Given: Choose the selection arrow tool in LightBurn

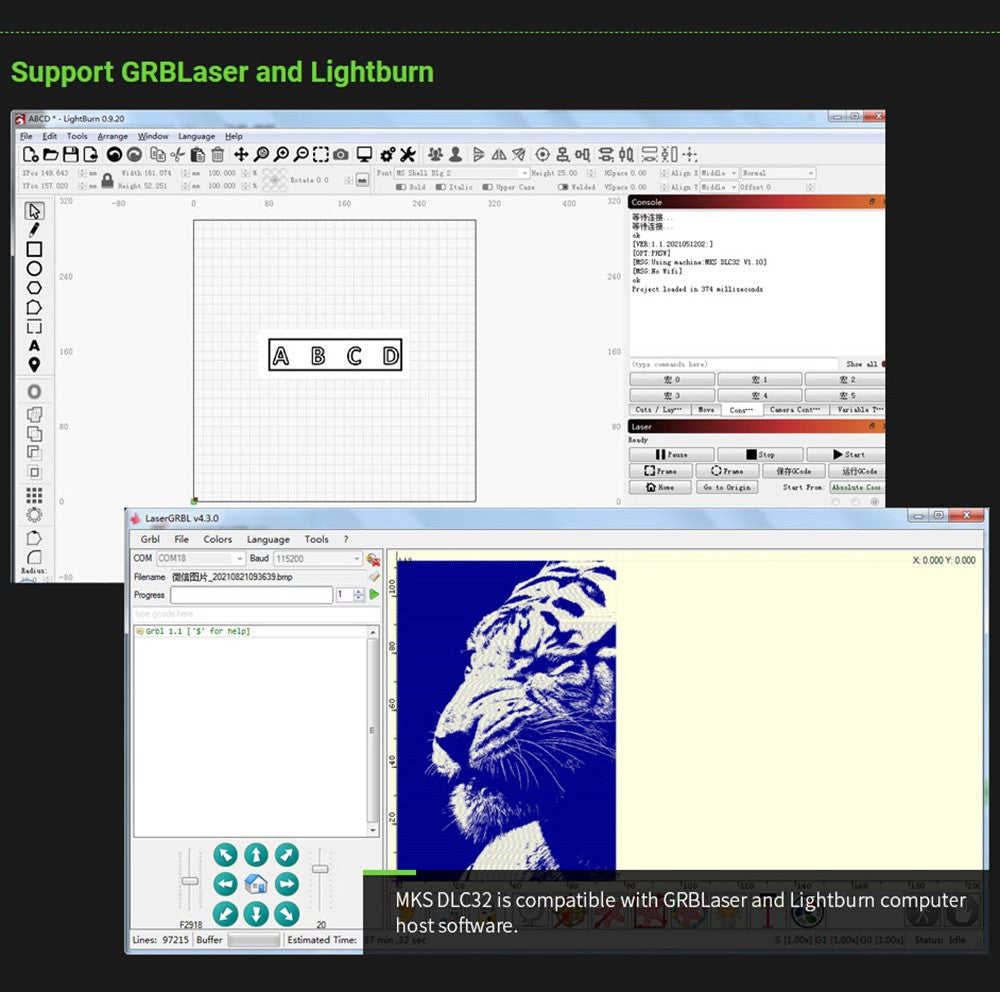Looking at the screenshot, I should [x=33, y=211].
